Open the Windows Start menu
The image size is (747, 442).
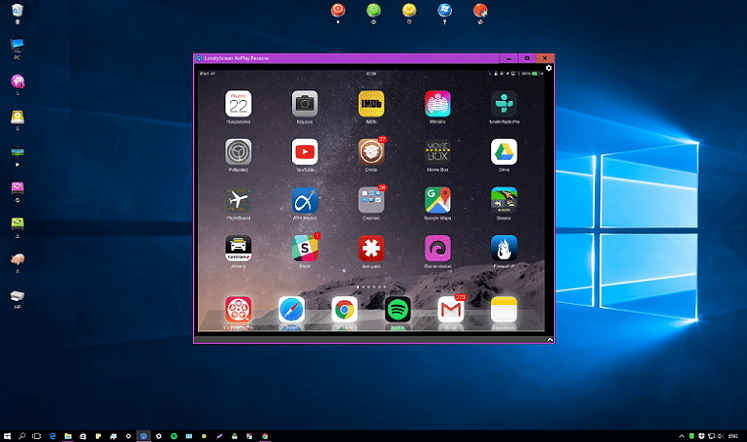pos(7,436)
